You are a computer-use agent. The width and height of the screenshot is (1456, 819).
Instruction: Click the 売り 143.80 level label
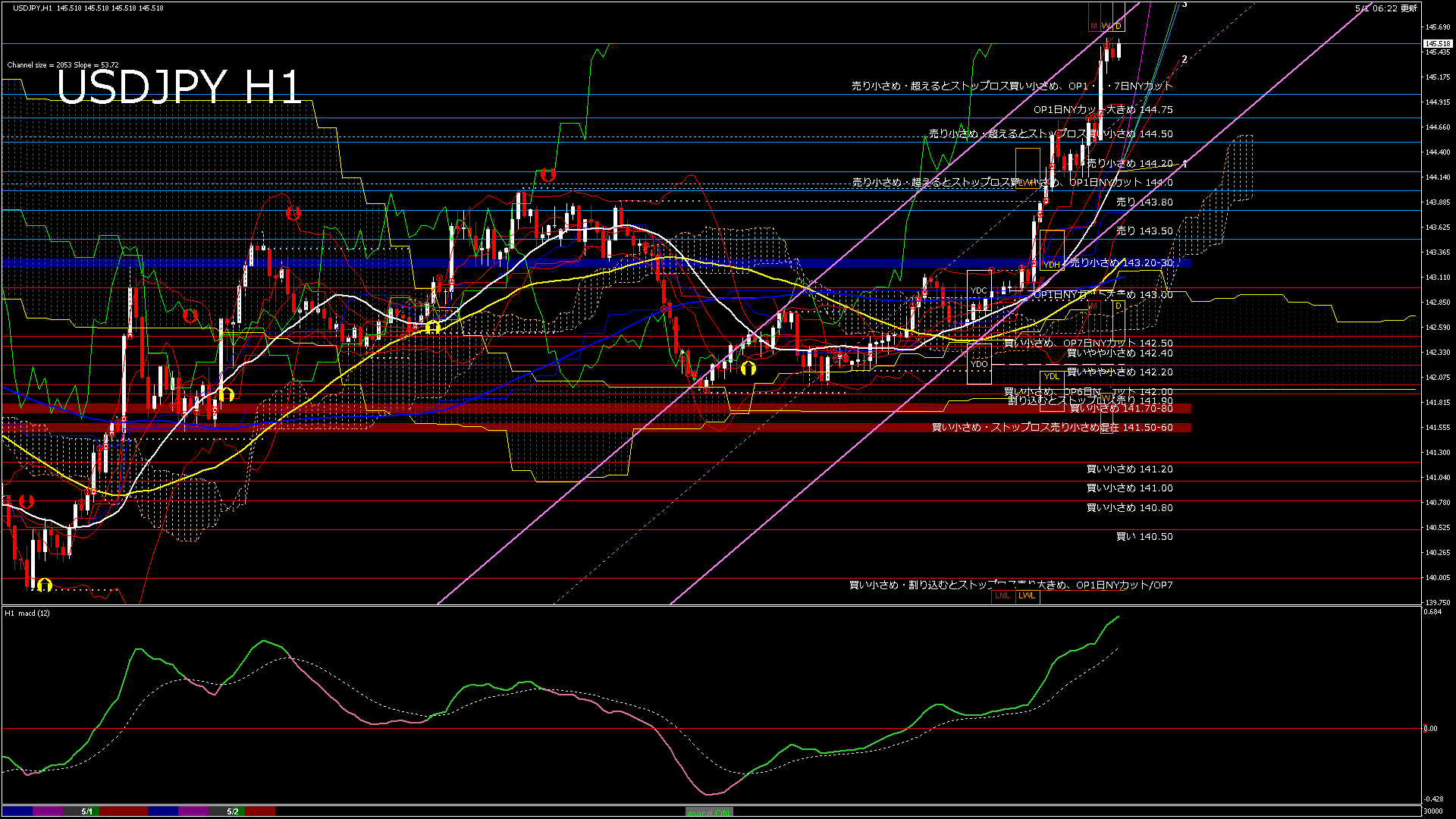click(x=1144, y=202)
